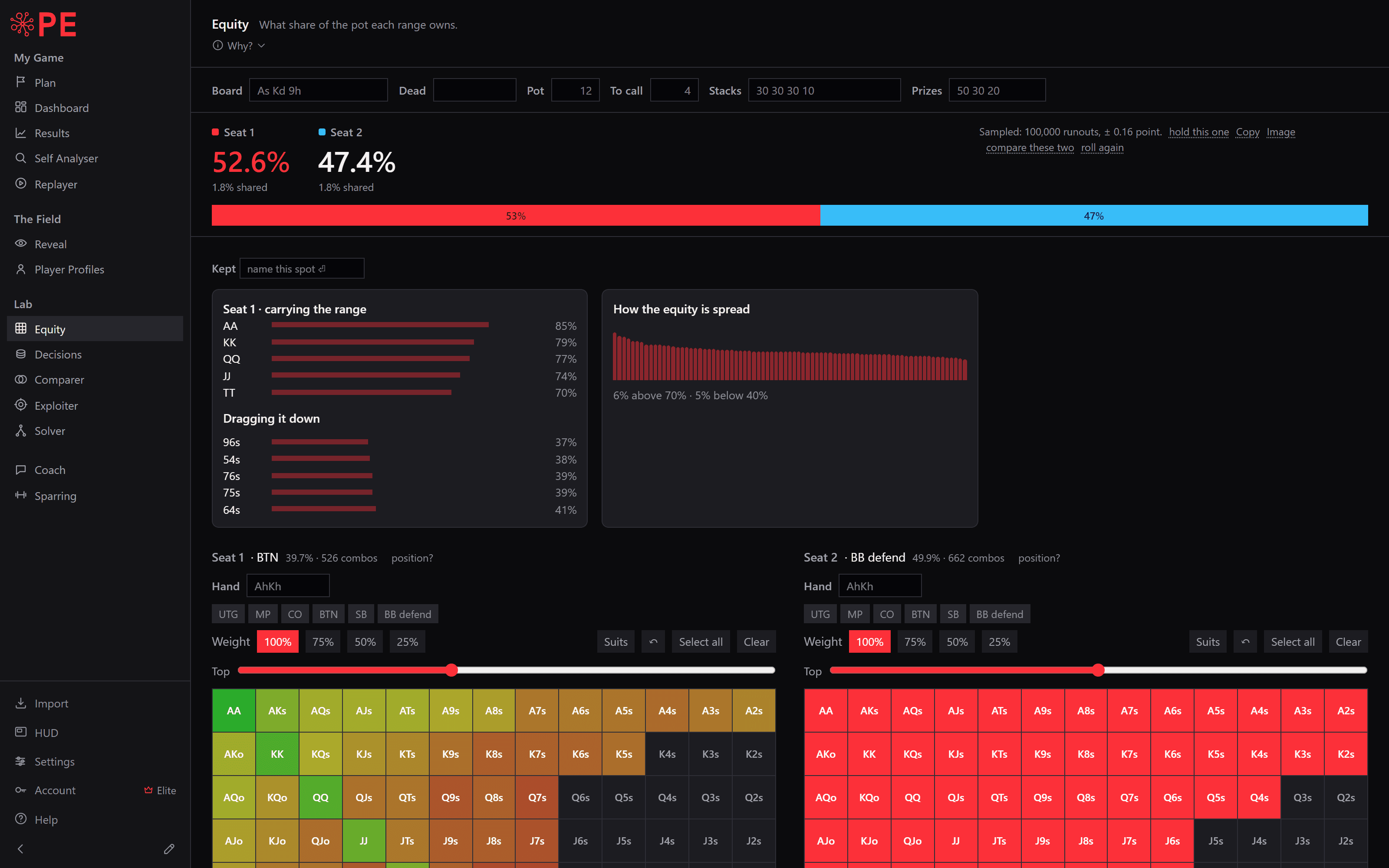Click compare these two link
This screenshot has height=868, width=1389.
(x=1030, y=148)
